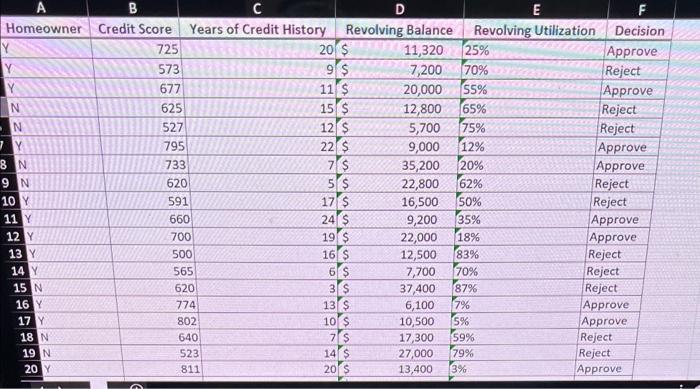The width and height of the screenshot is (700, 389).
Task: Click utilization cell 55%
Action: pos(531,90)
